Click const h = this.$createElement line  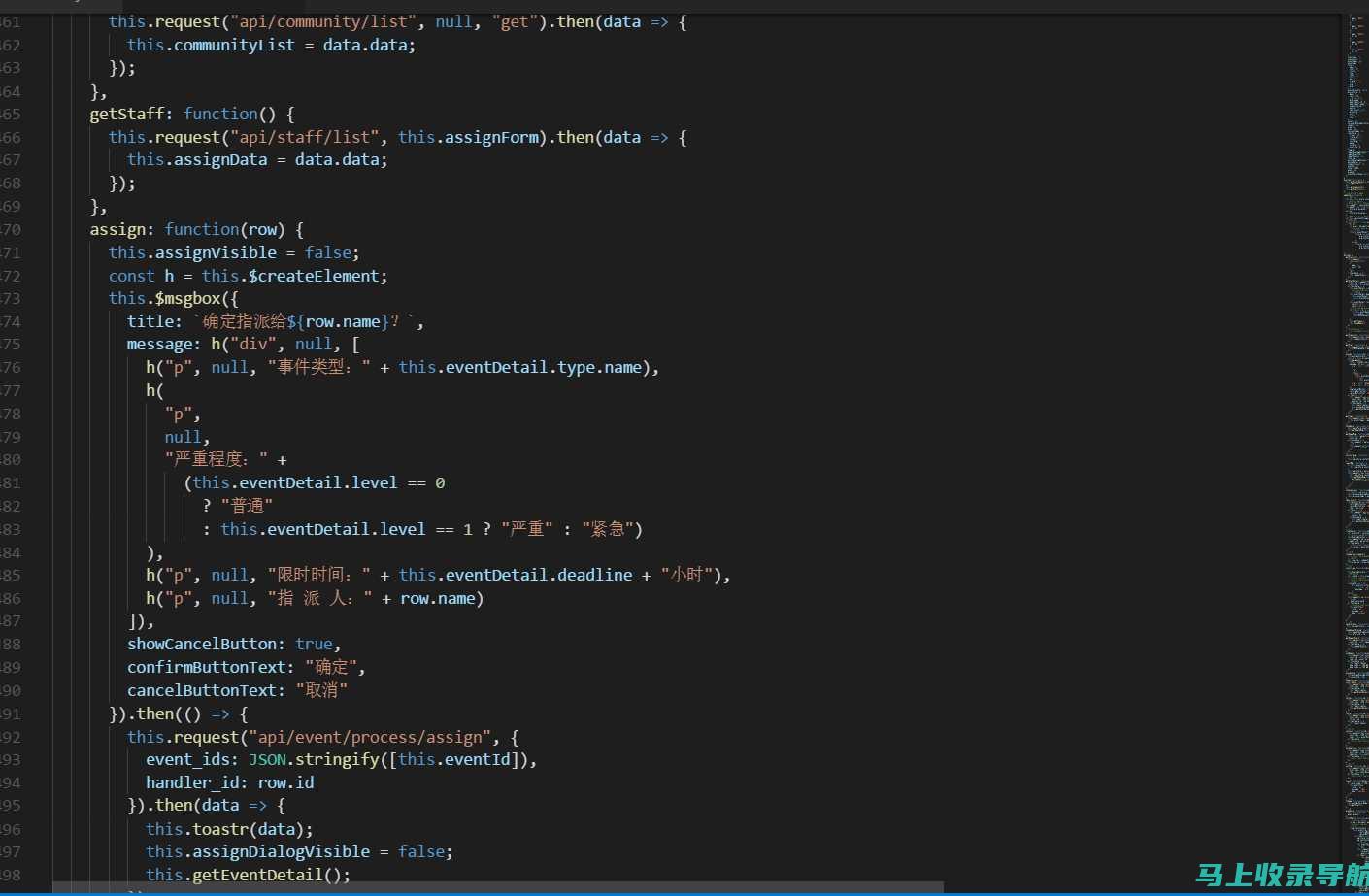tap(248, 276)
